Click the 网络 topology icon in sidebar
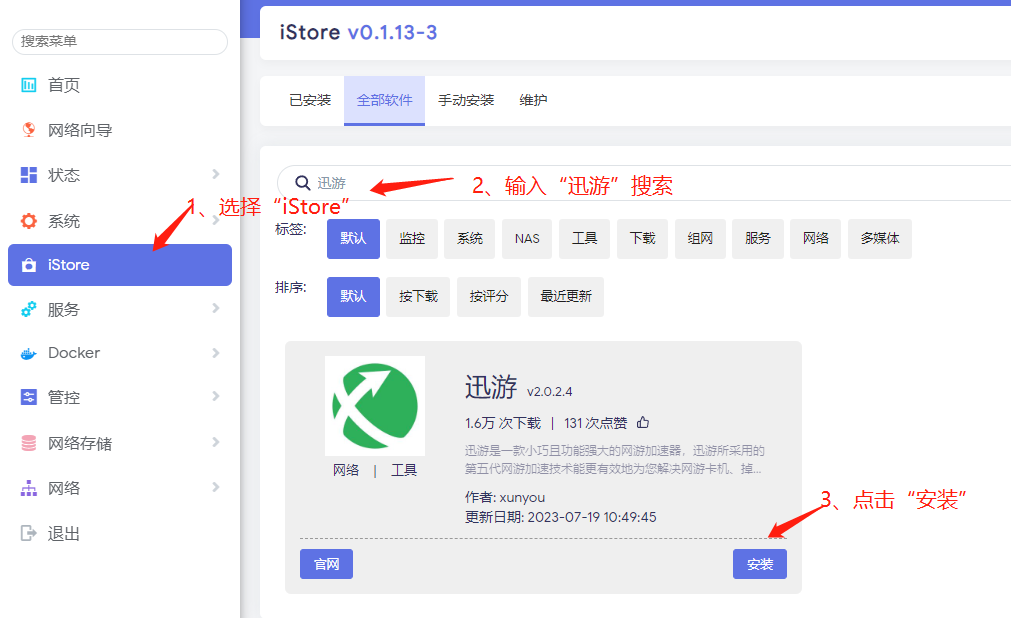Screen dimensions: 1011x618 (x=29, y=488)
